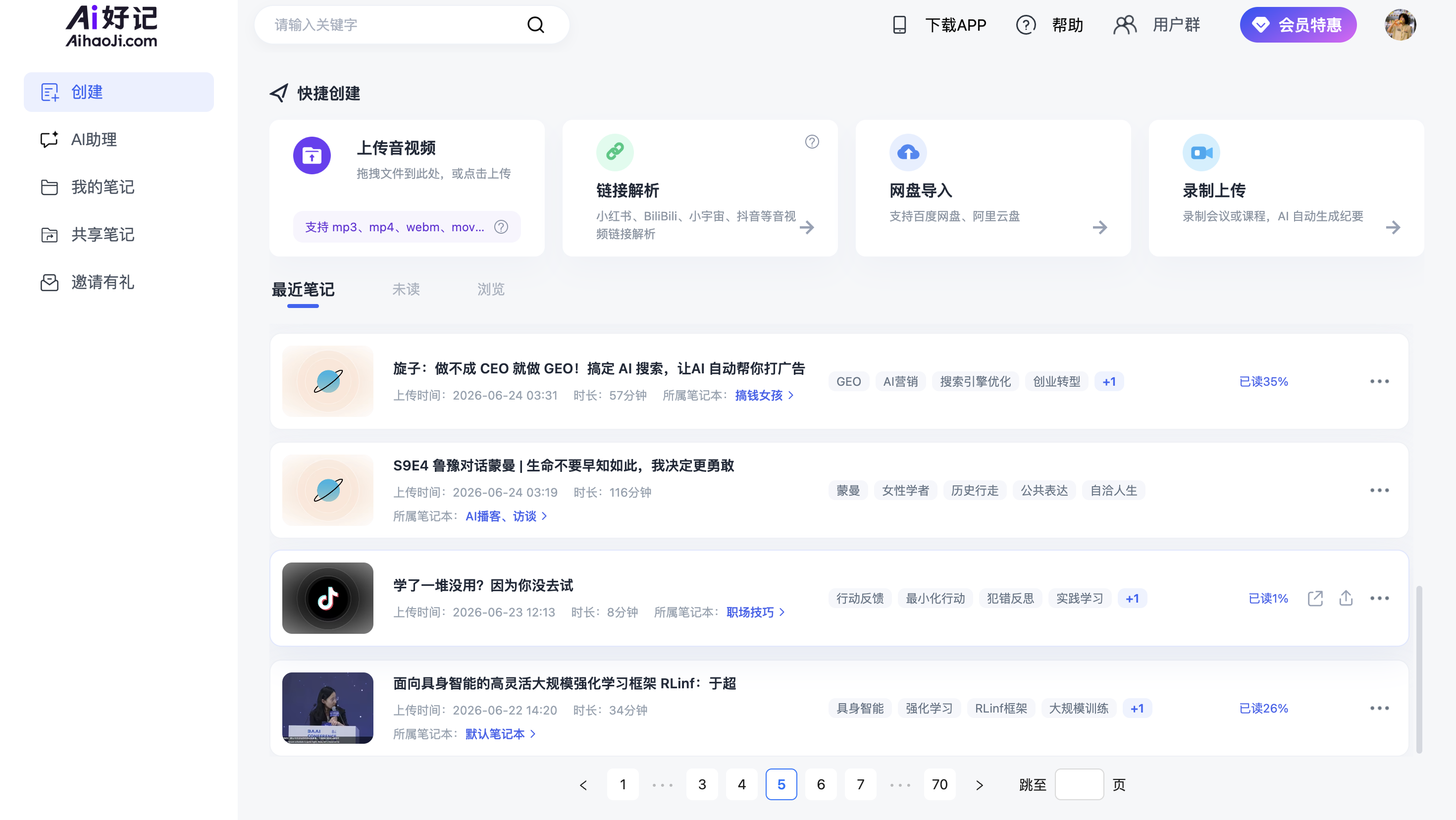Click the help icon beside supported formats
The width and height of the screenshot is (1456, 820).
[x=501, y=227]
